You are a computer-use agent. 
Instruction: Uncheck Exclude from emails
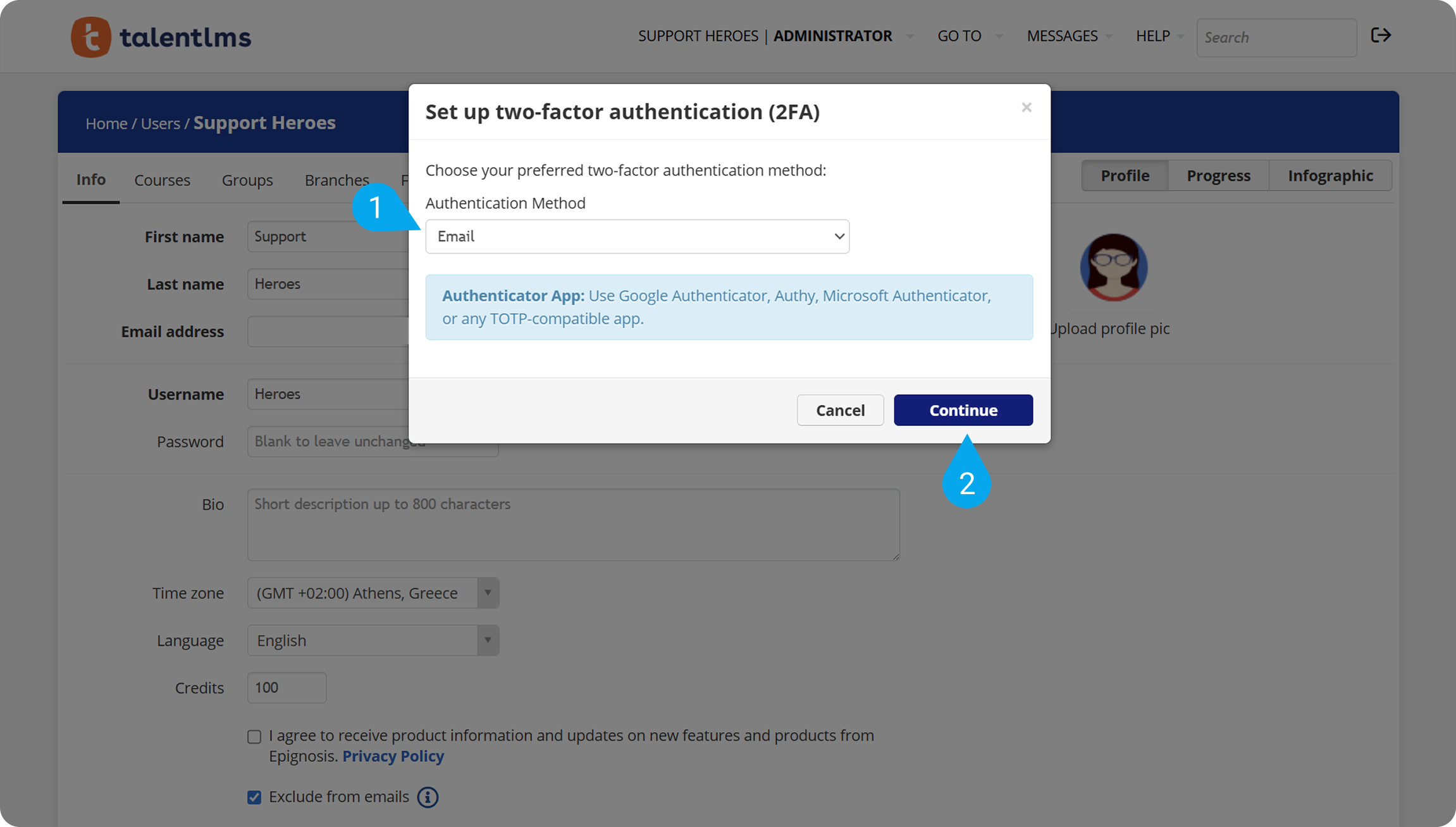(254, 797)
